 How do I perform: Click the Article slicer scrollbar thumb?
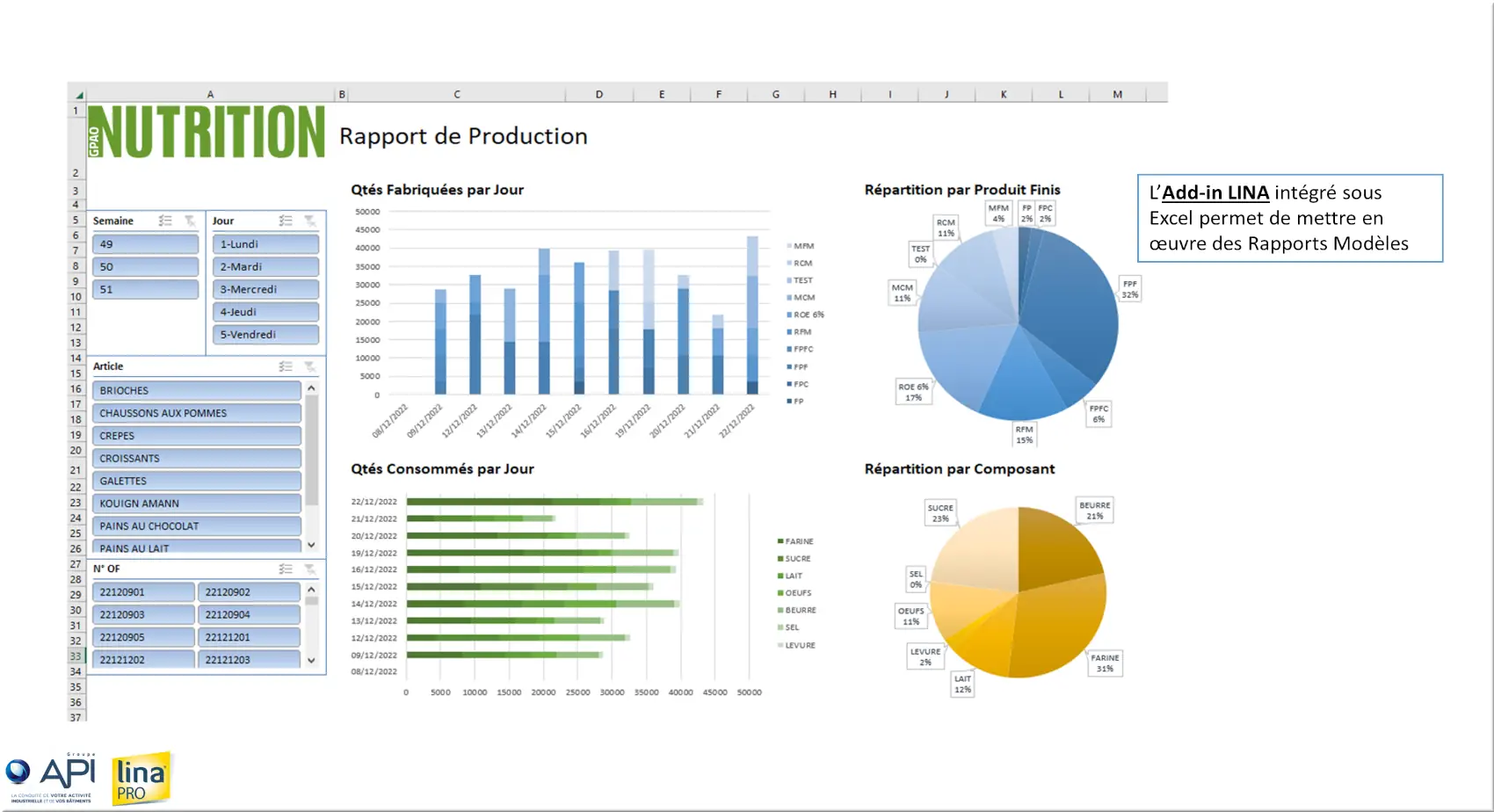311,452
